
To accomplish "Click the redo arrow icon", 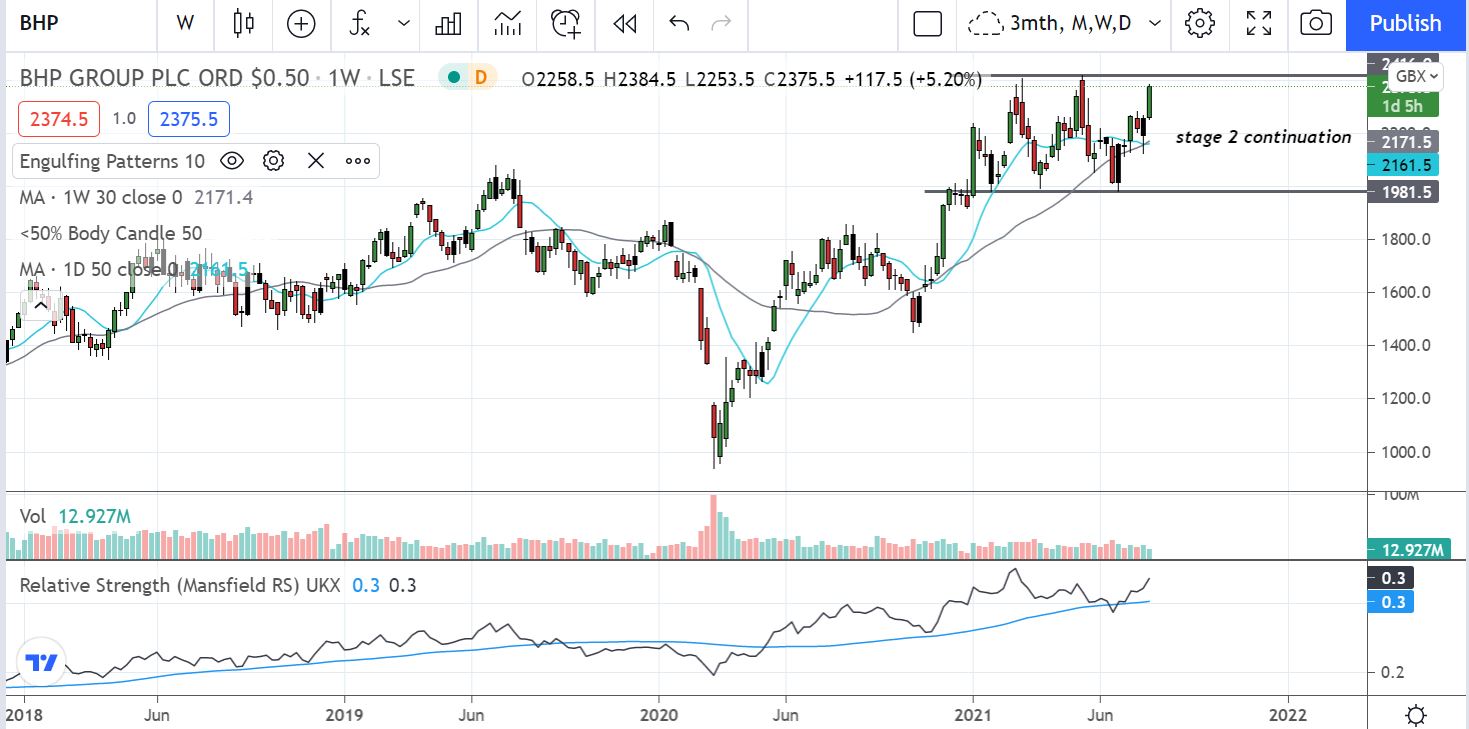I will pos(720,23).
